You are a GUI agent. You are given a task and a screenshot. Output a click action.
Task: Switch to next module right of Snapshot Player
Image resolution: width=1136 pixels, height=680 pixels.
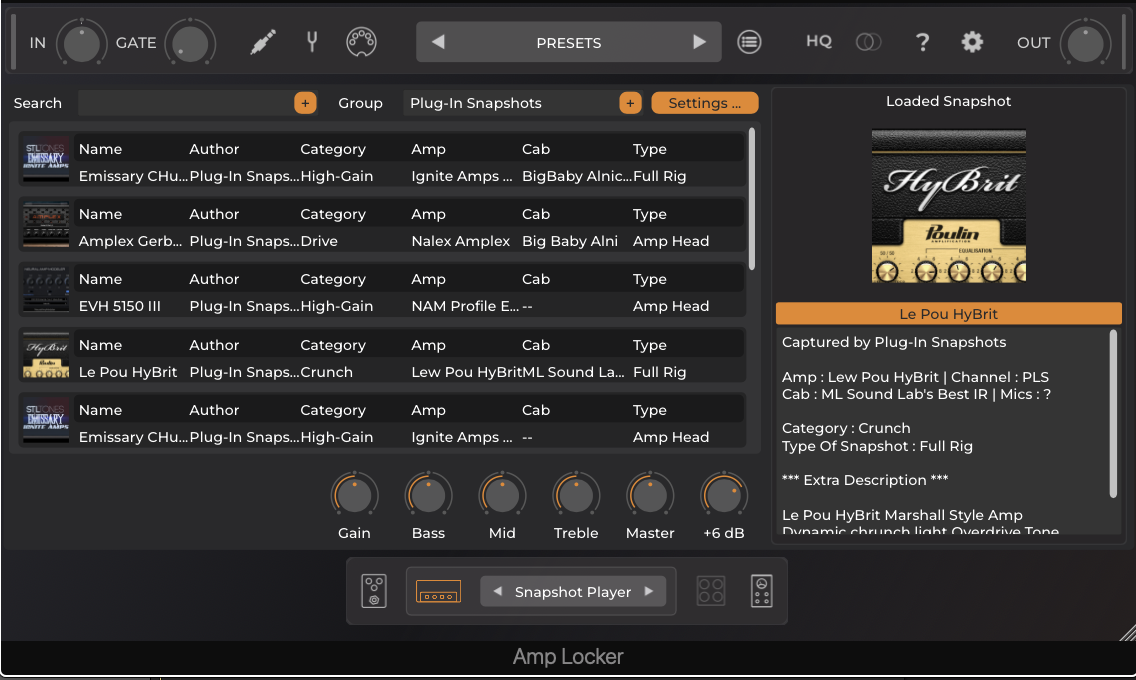click(x=648, y=592)
